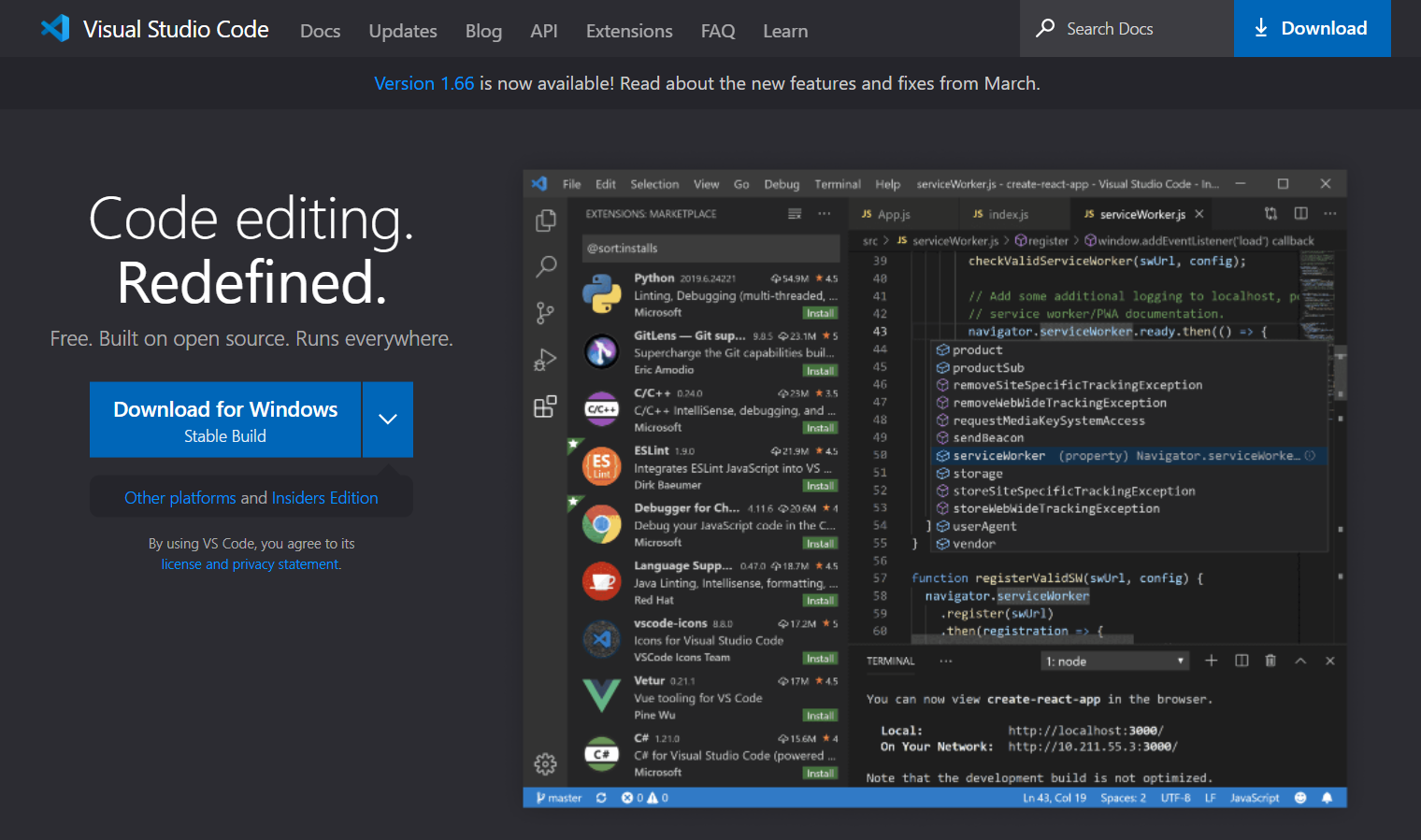The image size is (1421, 840).
Task: Open Run and Debug icon in activity bar
Action: [x=546, y=360]
